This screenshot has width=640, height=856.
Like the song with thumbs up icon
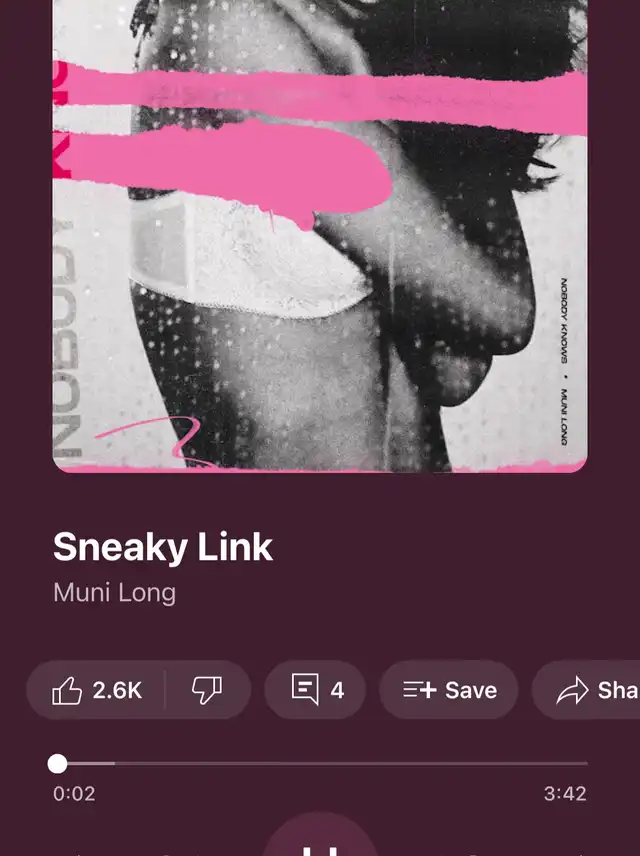[x=67, y=691]
